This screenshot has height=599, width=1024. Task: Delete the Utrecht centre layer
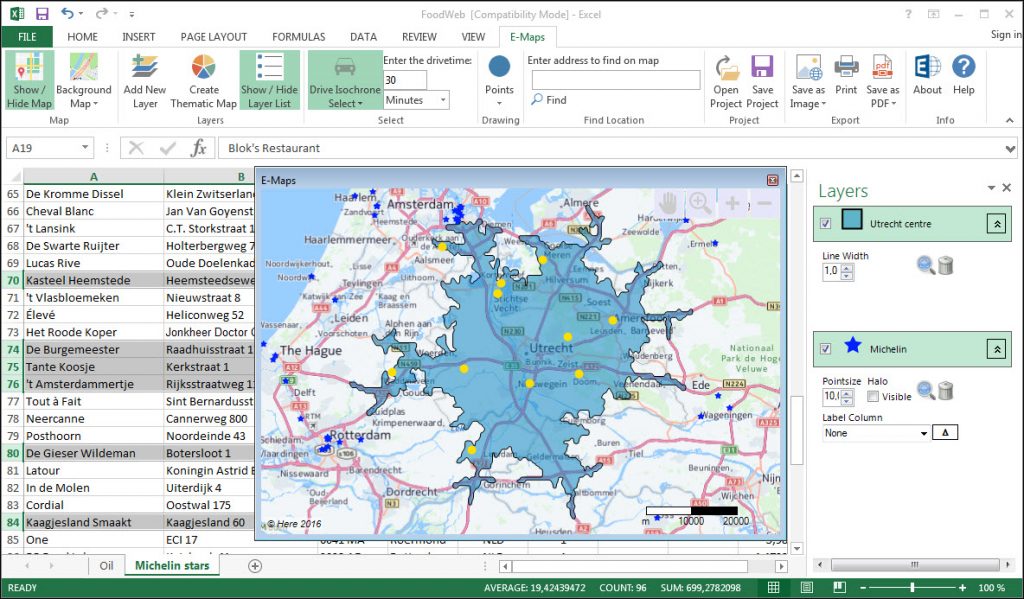coord(945,265)
